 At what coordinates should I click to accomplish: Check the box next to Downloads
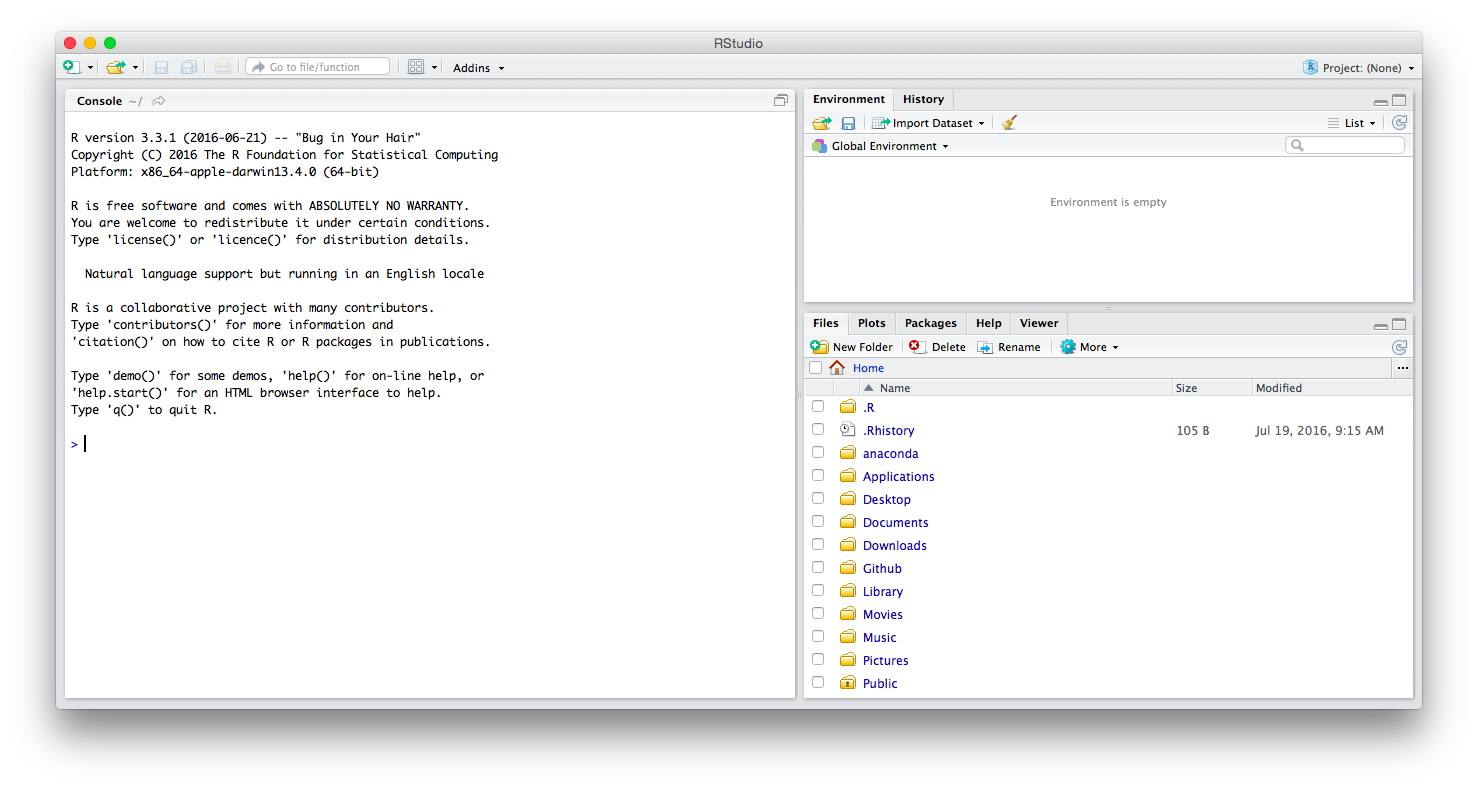[x=818, y=544]
